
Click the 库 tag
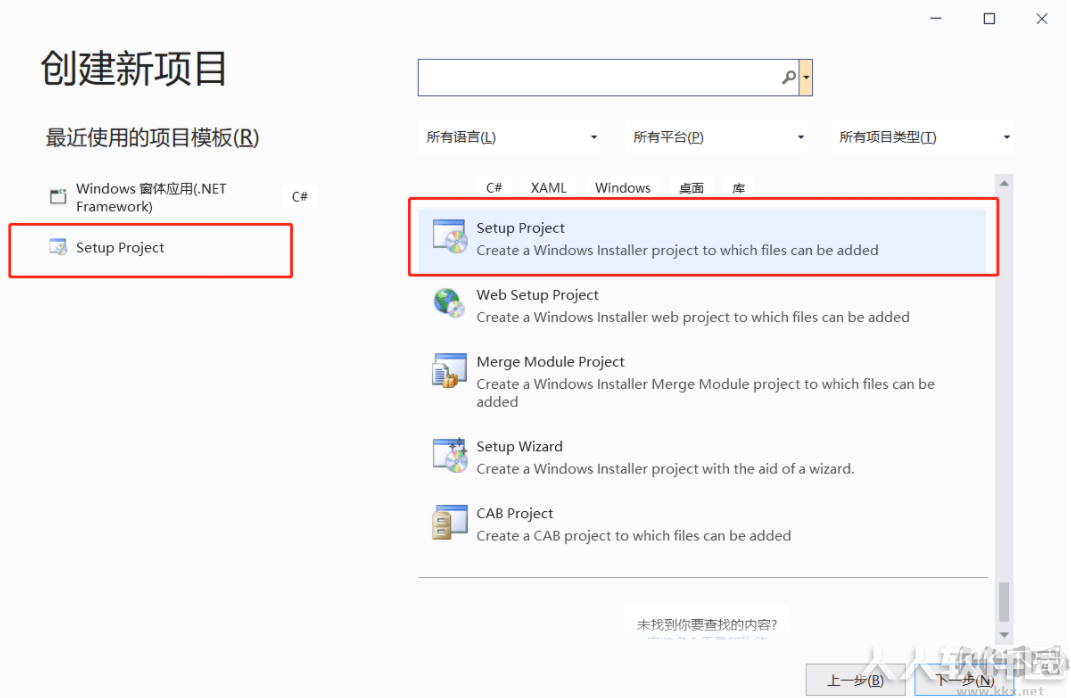click(x=738, y=187)
